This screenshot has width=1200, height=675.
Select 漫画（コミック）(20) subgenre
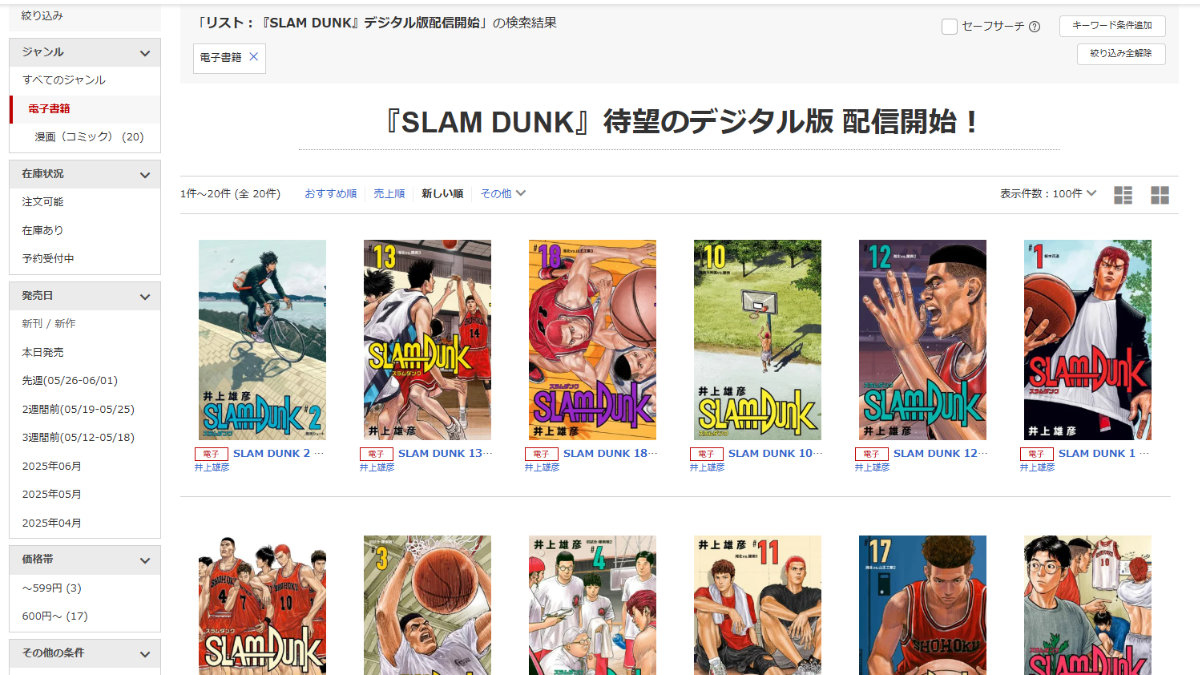[x=89, y=137]
